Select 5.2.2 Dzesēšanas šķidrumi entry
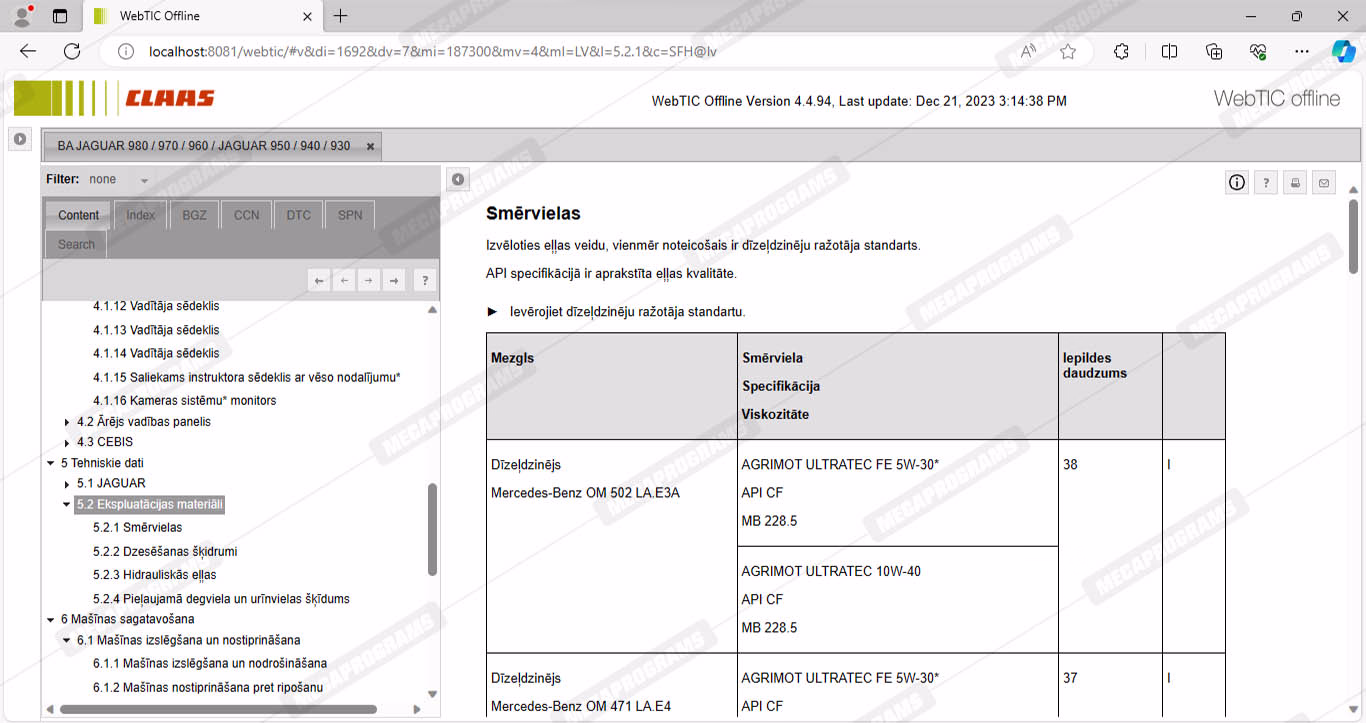Image resolution: width=1366 pixels, height=723 pixels. 164,551
